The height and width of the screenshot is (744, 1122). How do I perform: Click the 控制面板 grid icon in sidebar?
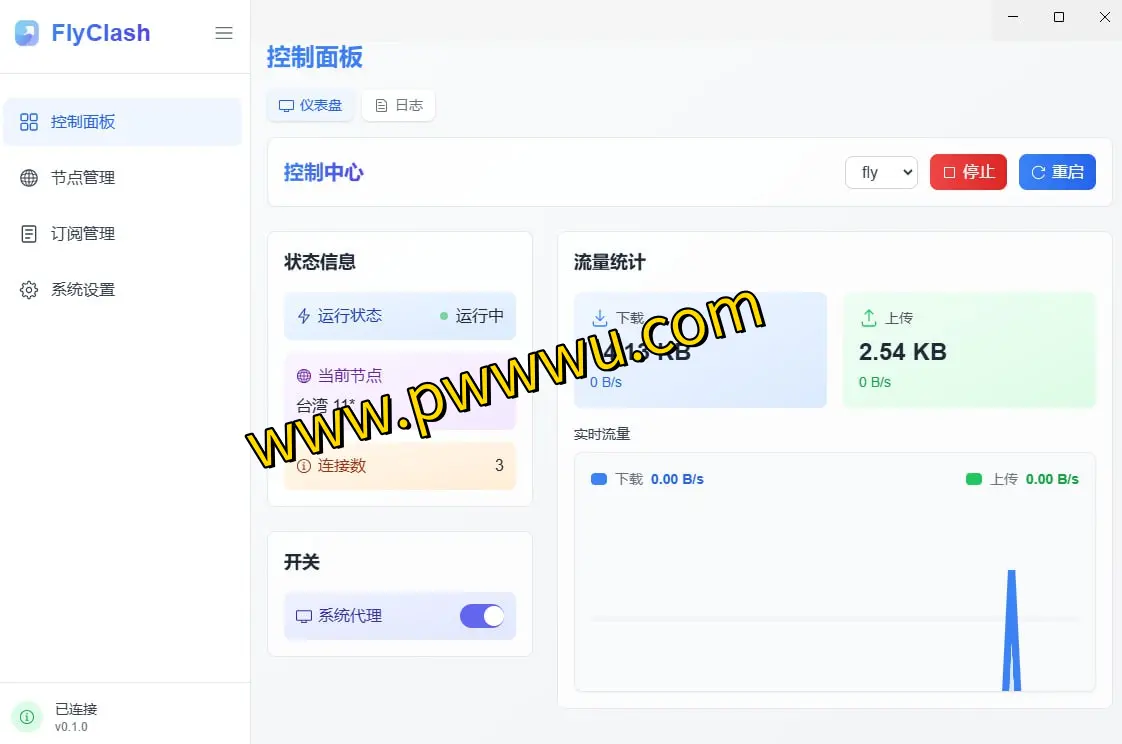(x=29, y=122)
